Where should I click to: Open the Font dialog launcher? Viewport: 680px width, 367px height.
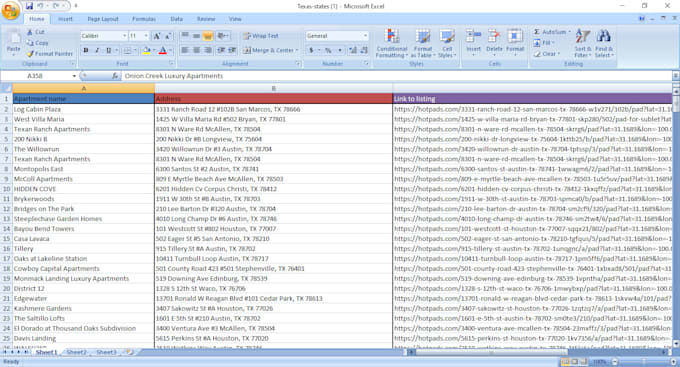click(x=171, y=64)
